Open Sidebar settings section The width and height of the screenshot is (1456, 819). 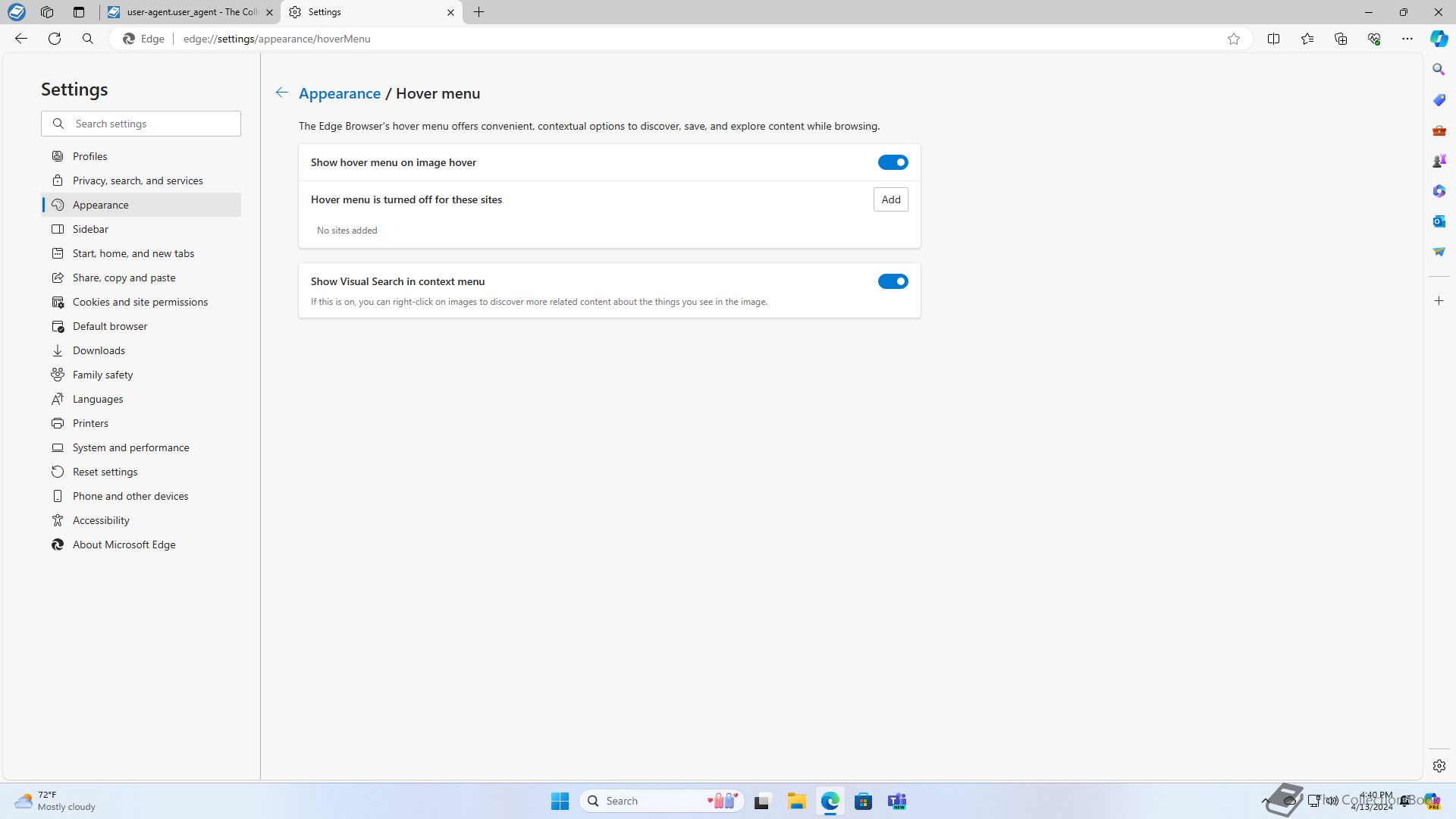pos(141,229)
